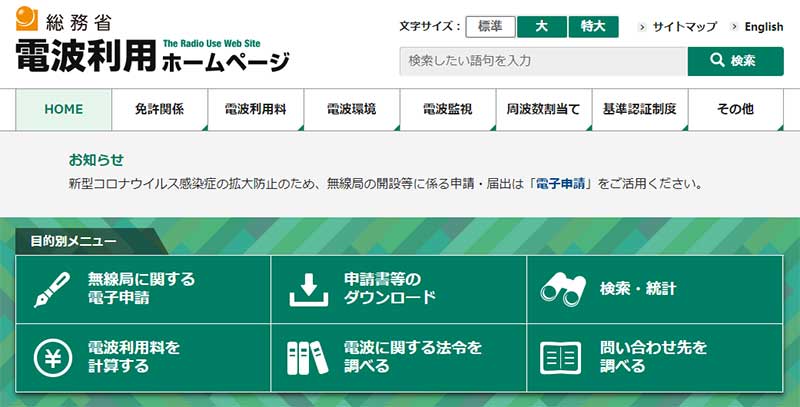Click the arrow icon beside サイトマップ
Viewport: 800px width, 407px height.
point(643,27)
